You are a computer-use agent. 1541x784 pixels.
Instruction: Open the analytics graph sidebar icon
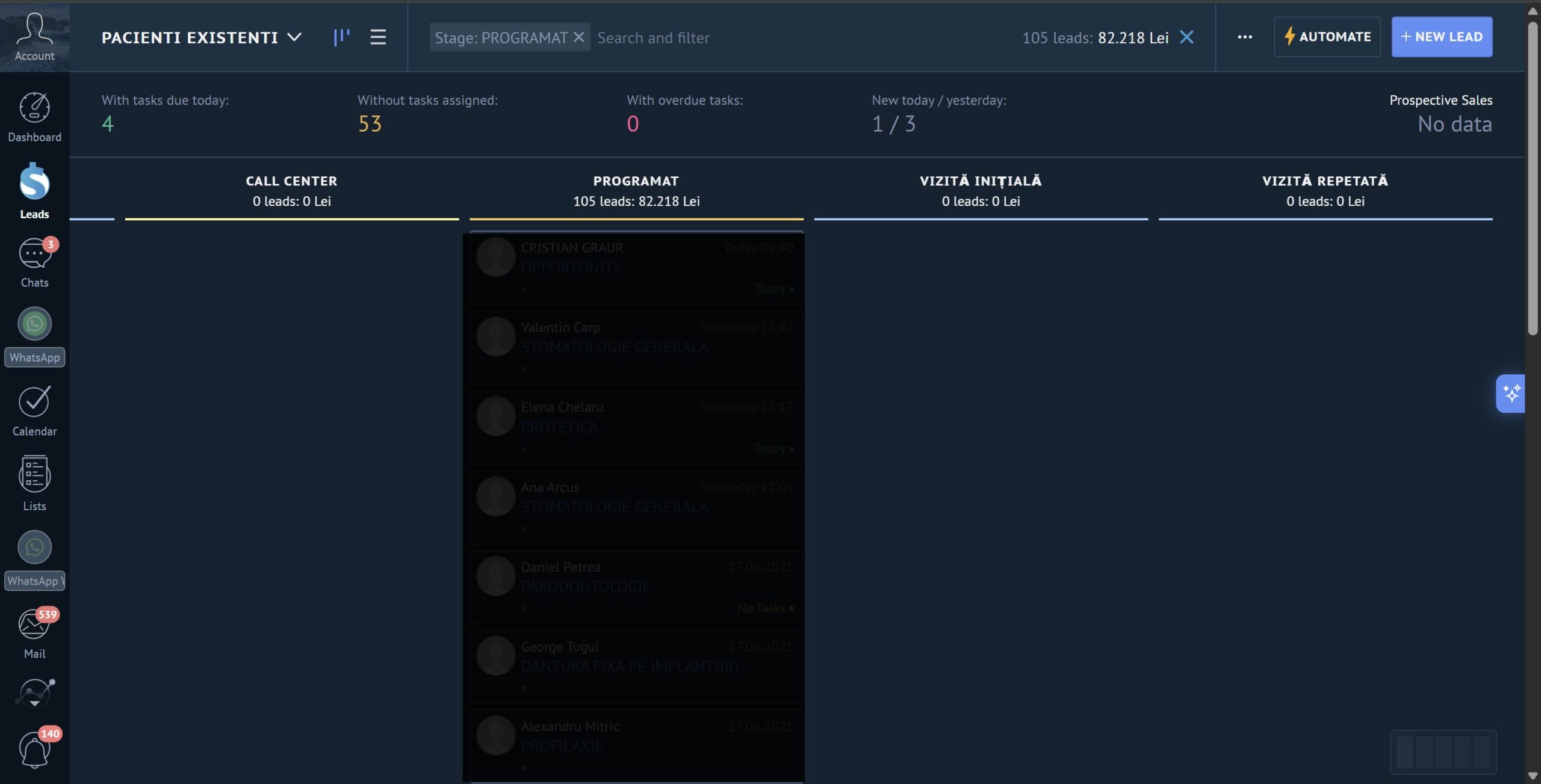click(34, 693)
